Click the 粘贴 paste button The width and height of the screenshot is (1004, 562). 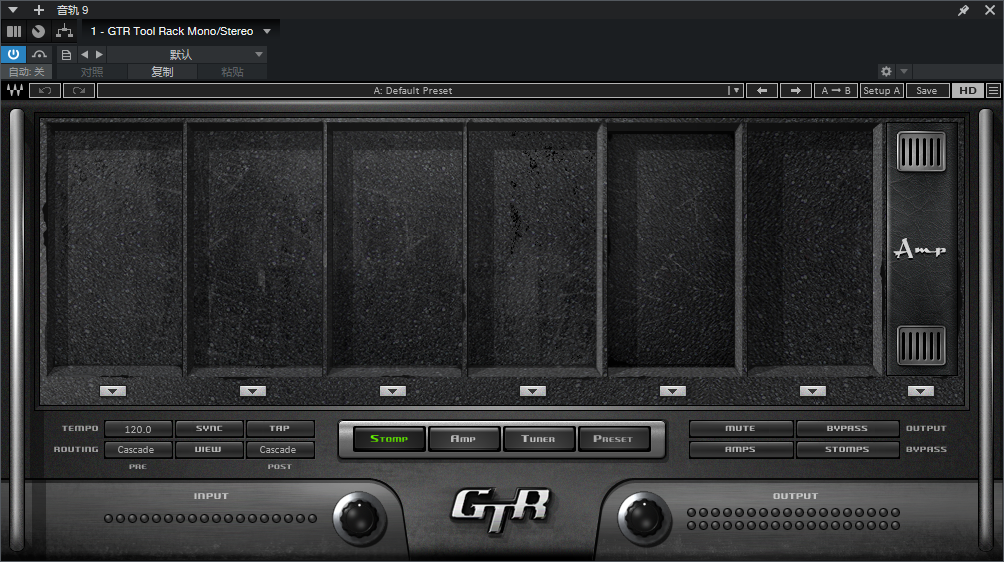[232, 72]
